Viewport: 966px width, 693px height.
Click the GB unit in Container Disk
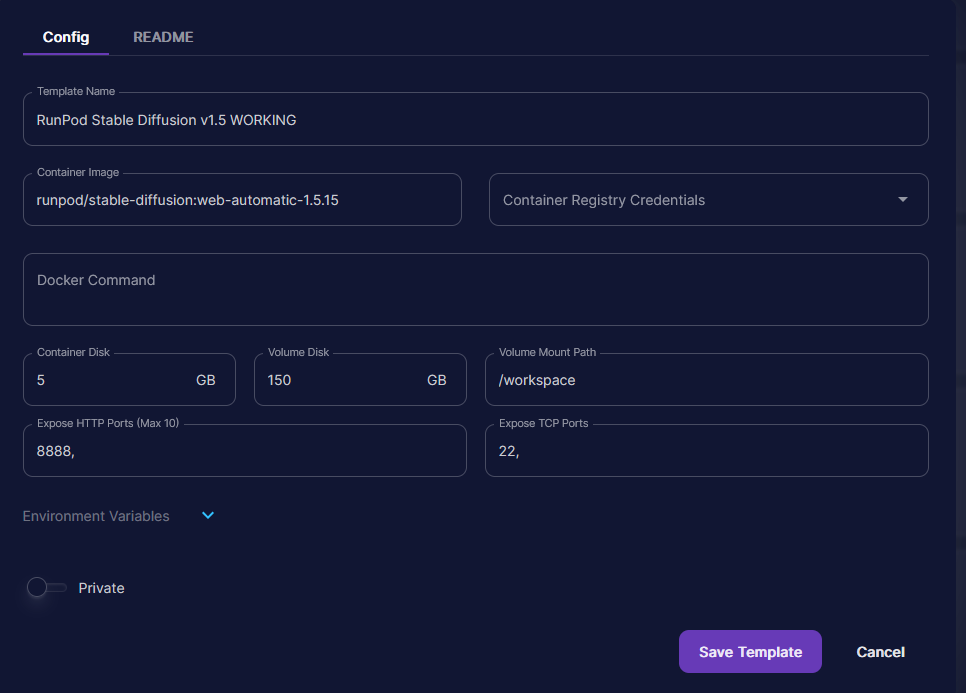[206, 380]
